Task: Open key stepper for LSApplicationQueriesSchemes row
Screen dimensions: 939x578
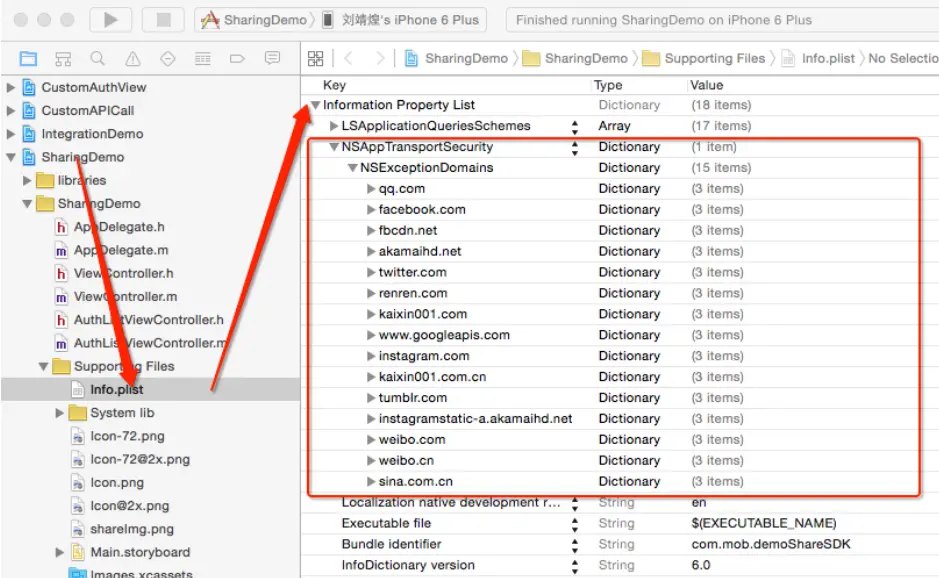Action: coord(575,126)
